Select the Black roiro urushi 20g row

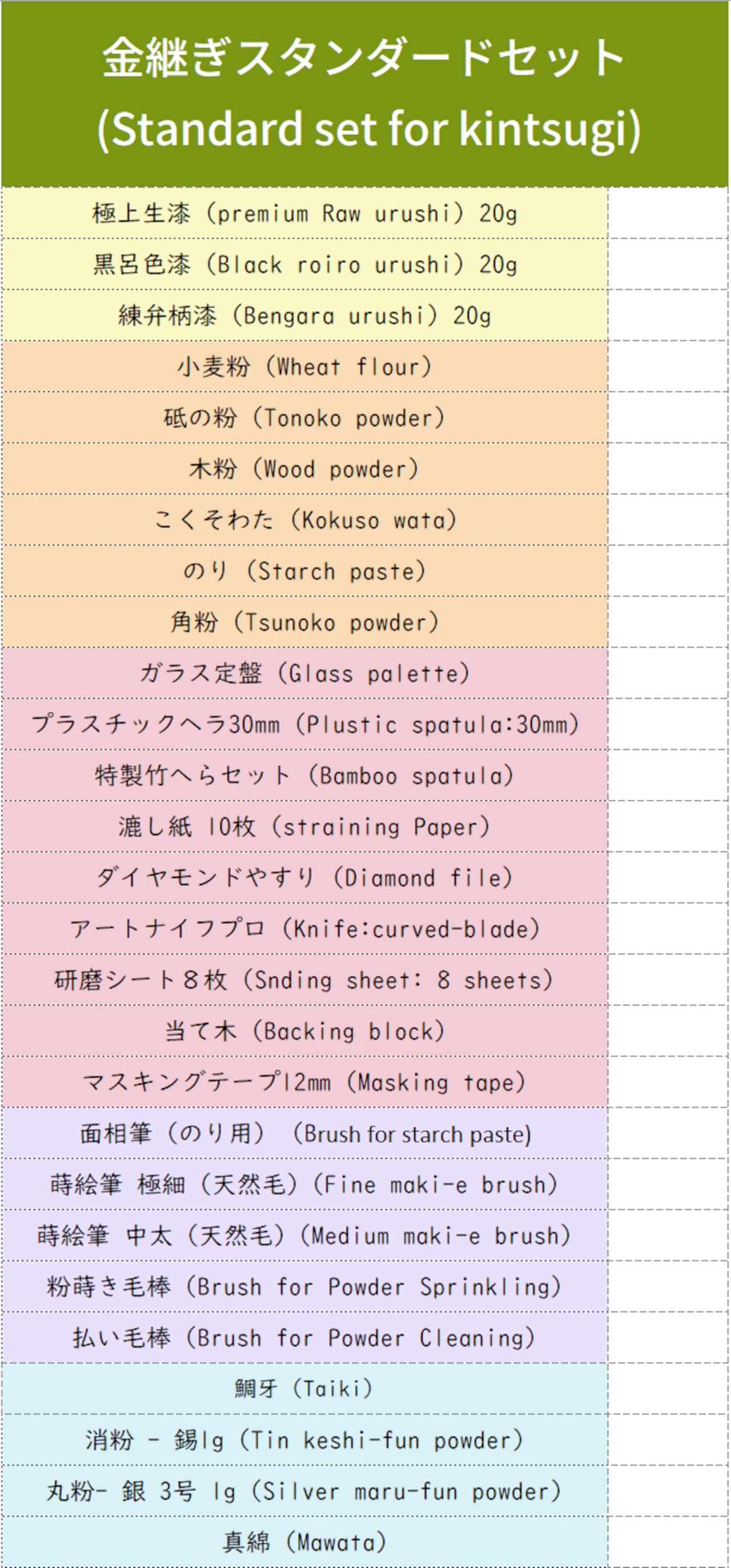pos(304,264)
